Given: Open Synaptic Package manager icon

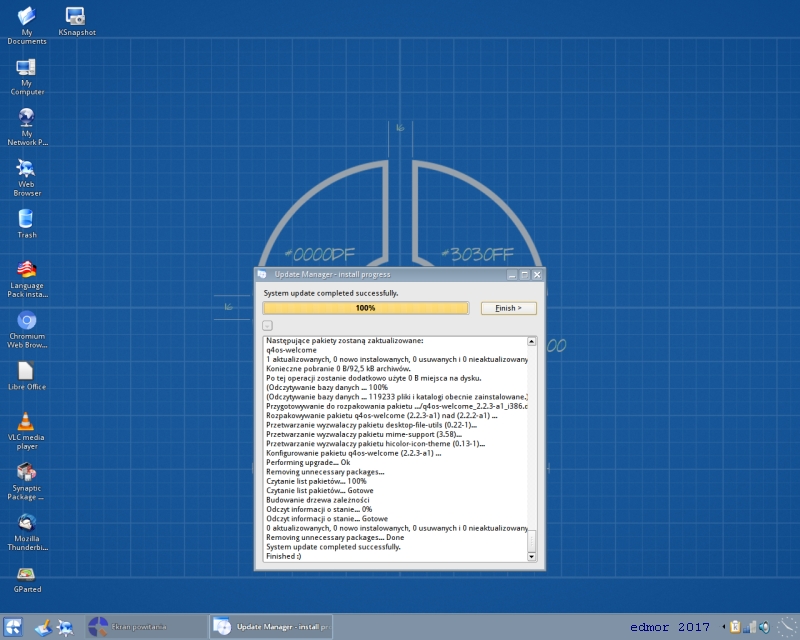Looking at the screenshot, I should click(x=27, y=482).
